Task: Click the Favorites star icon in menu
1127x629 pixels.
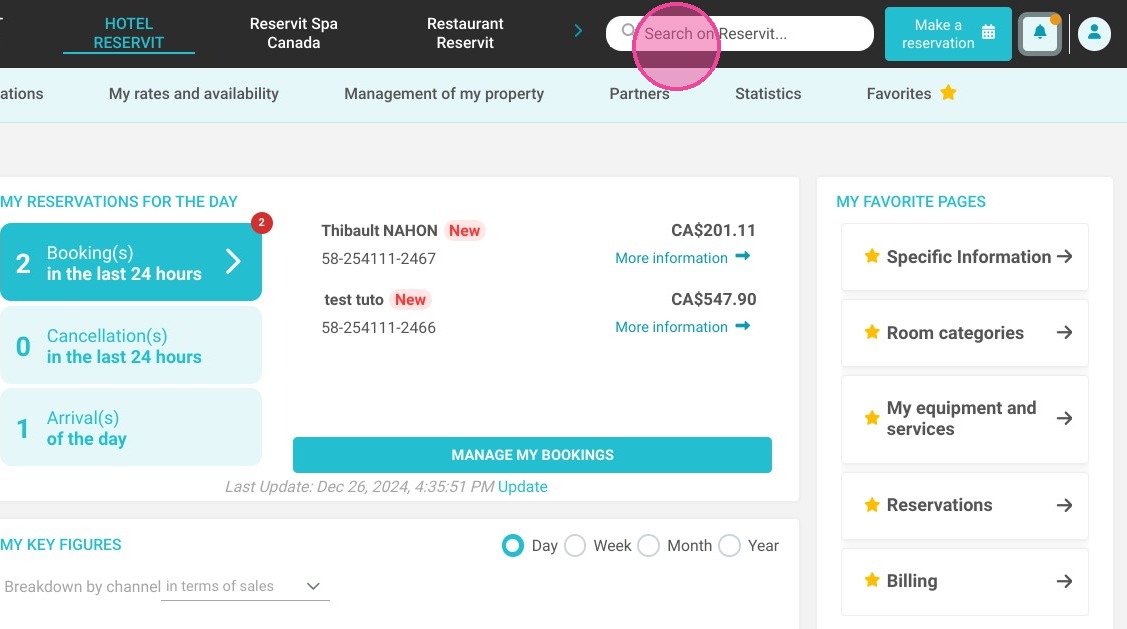Action: (x=948, y=93)
